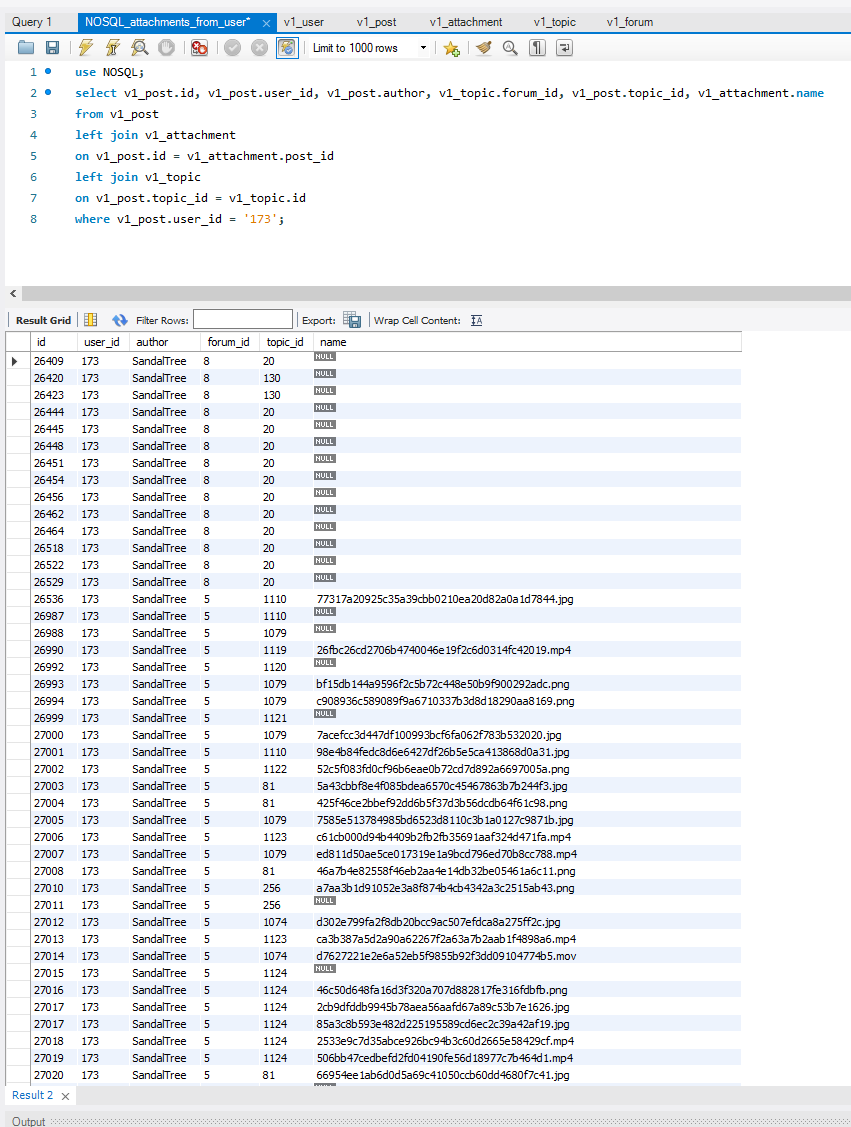Save the script with the floppy disk icon
851x1127 pixels.
[x=52, y=48]
